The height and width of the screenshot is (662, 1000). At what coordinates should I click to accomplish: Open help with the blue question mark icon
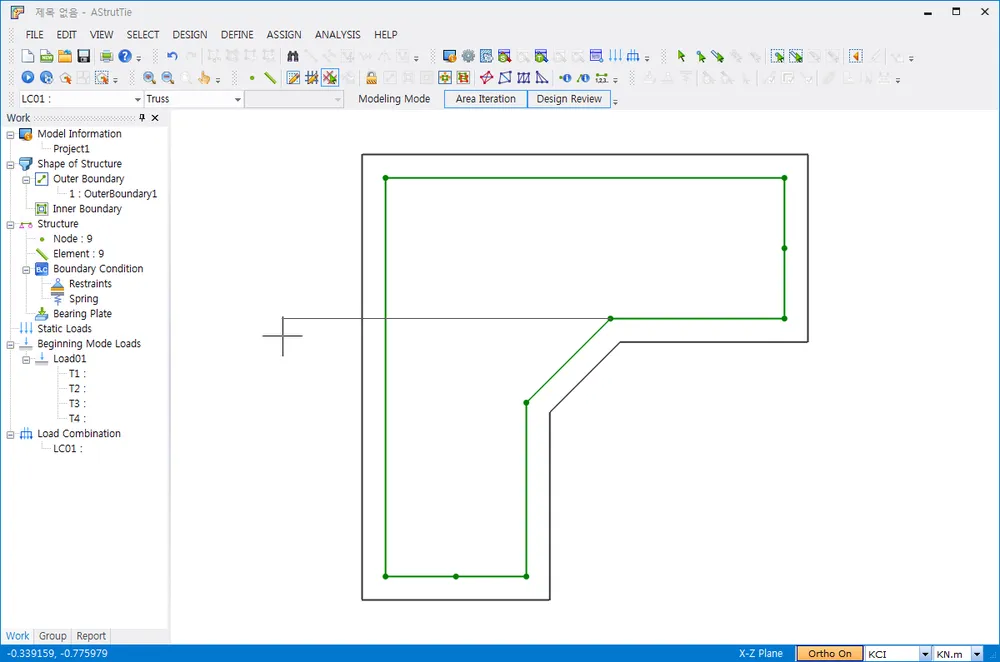click(x=125, y=56)
